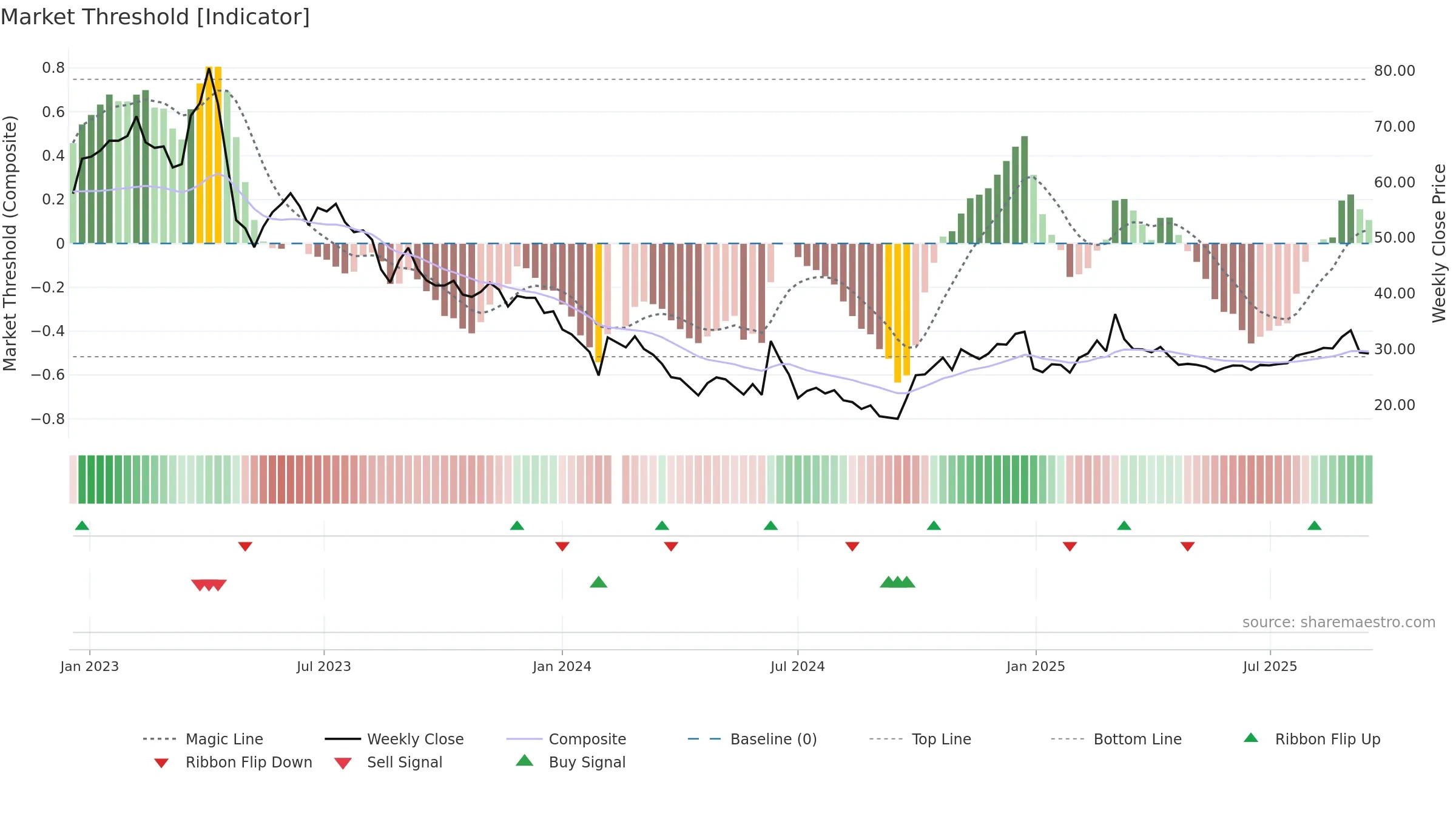
Task: Select the Sell Signal triangle cluster in spring 2023
Action: click(x=209, y=585)
